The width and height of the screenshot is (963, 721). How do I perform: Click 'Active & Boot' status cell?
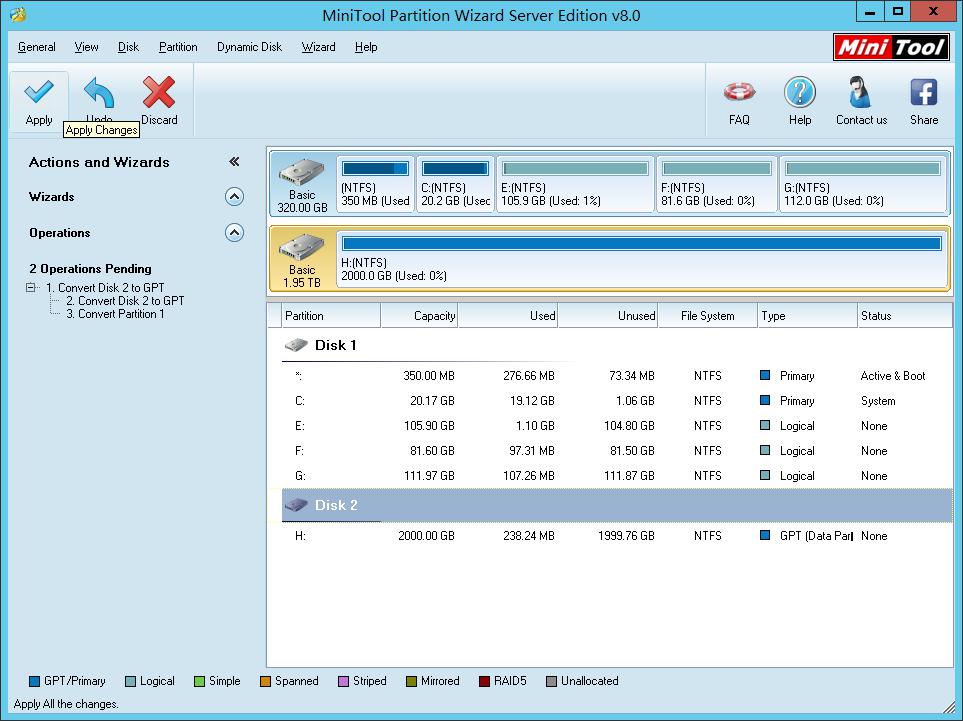893,376
